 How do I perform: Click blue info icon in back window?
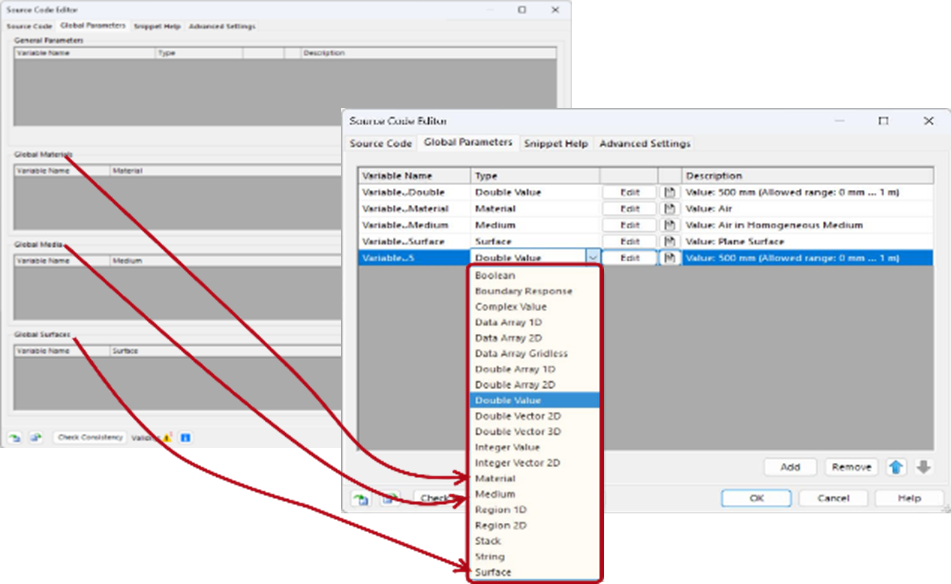click(186, 437)
